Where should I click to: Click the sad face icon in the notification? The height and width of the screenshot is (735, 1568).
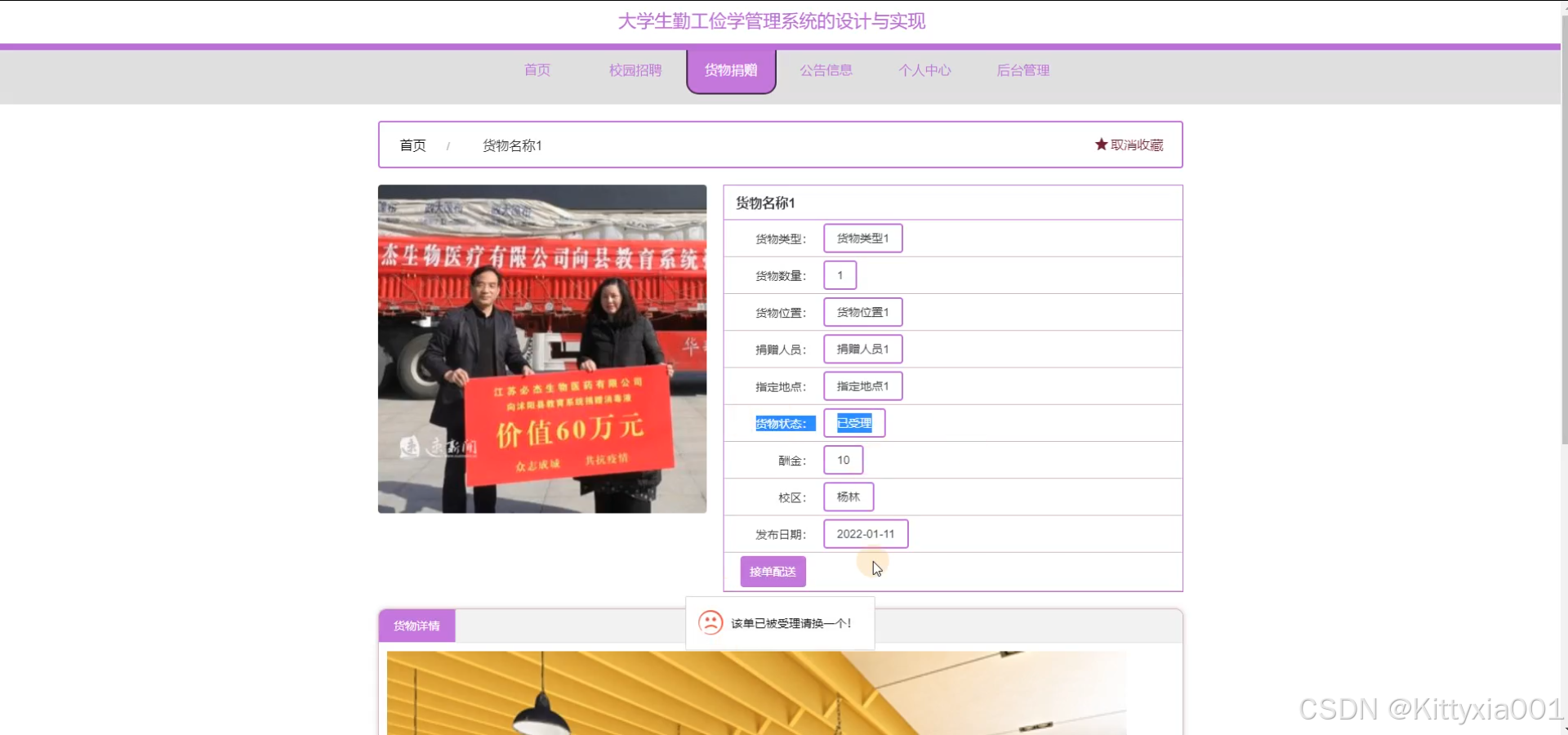click(x=710, y=623)
